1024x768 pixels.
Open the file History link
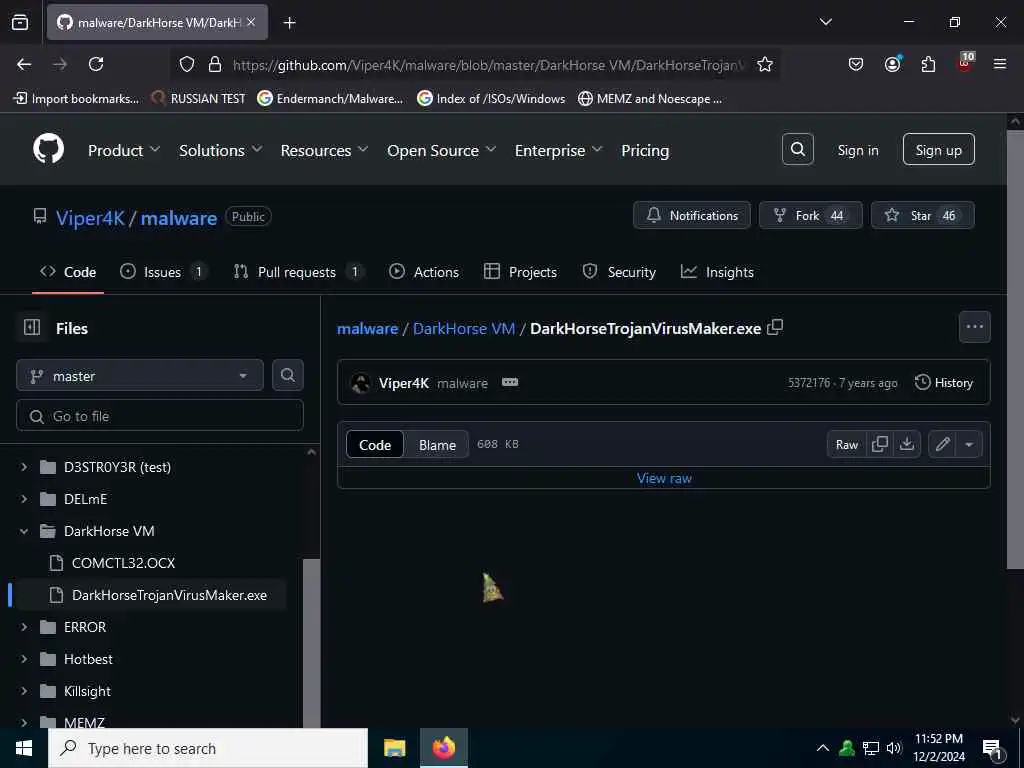pyautogui.click(x=944, y=382)
